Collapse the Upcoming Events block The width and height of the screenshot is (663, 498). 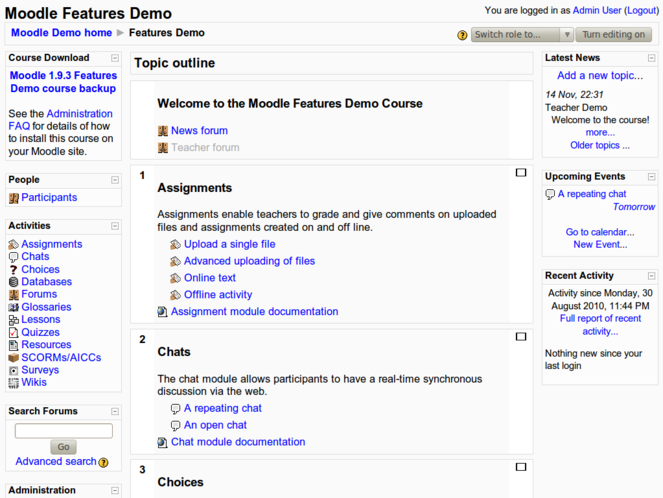click(652, 177)
